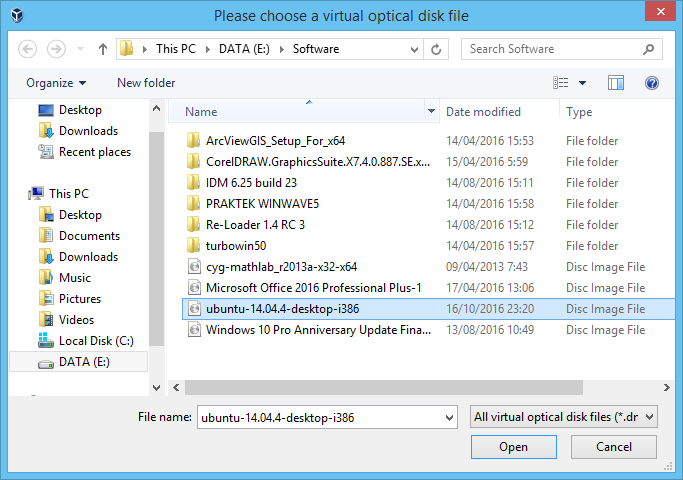Create a New folder
Screen dimensions: 683x480
pyautogui.click(x=146, y=83)
